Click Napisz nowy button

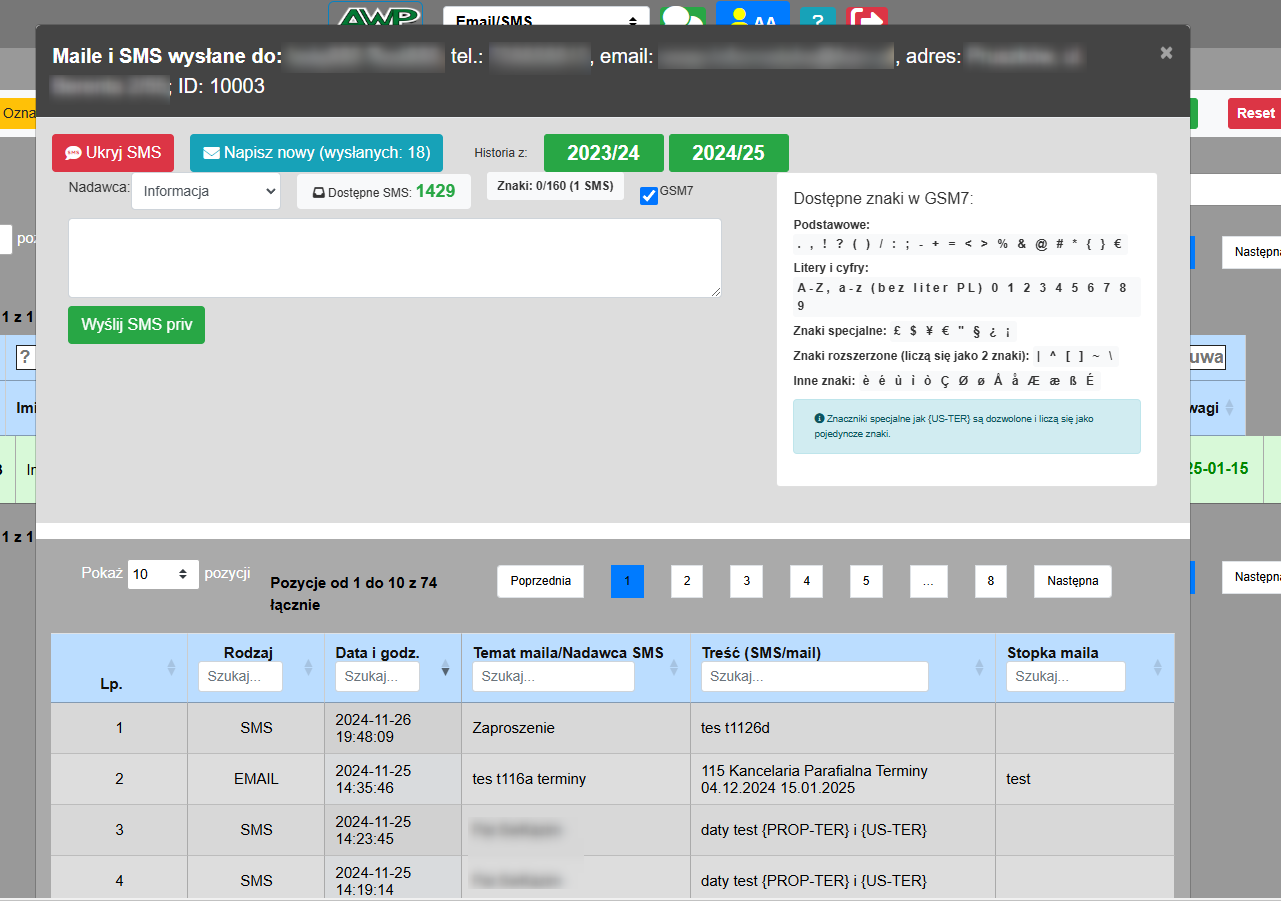click(316, 153)
